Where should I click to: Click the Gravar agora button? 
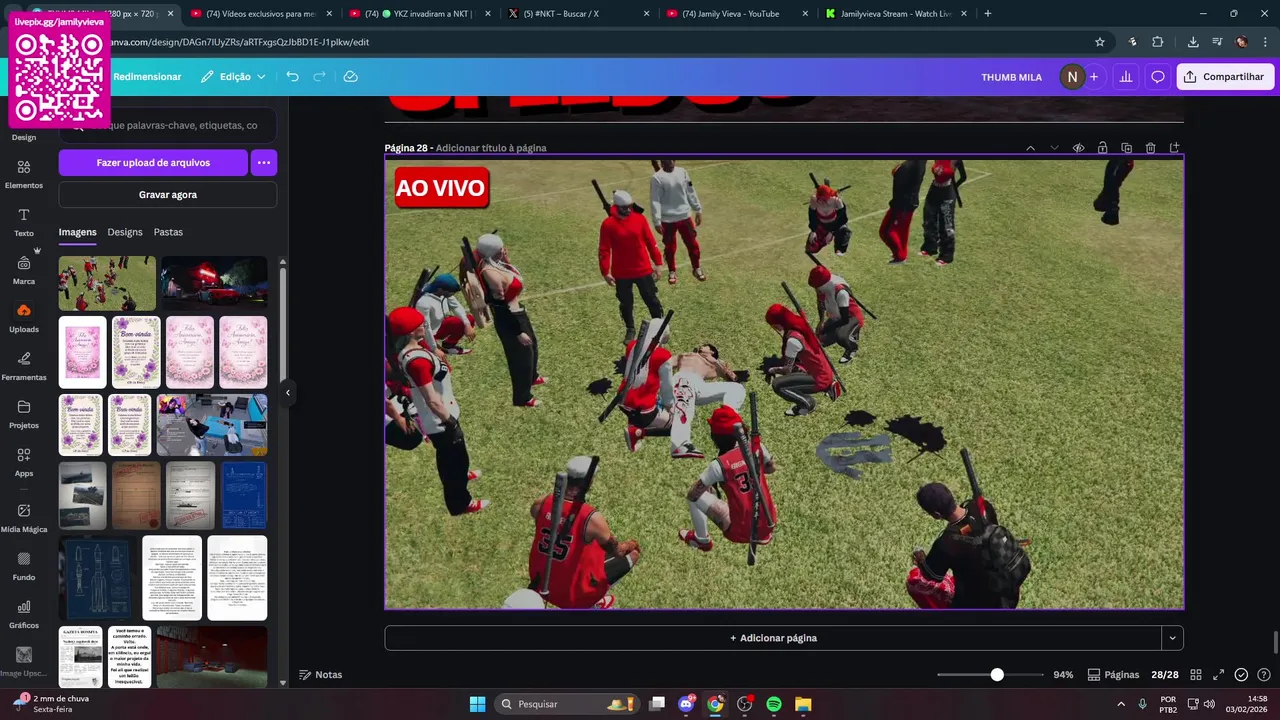(168, 195)
